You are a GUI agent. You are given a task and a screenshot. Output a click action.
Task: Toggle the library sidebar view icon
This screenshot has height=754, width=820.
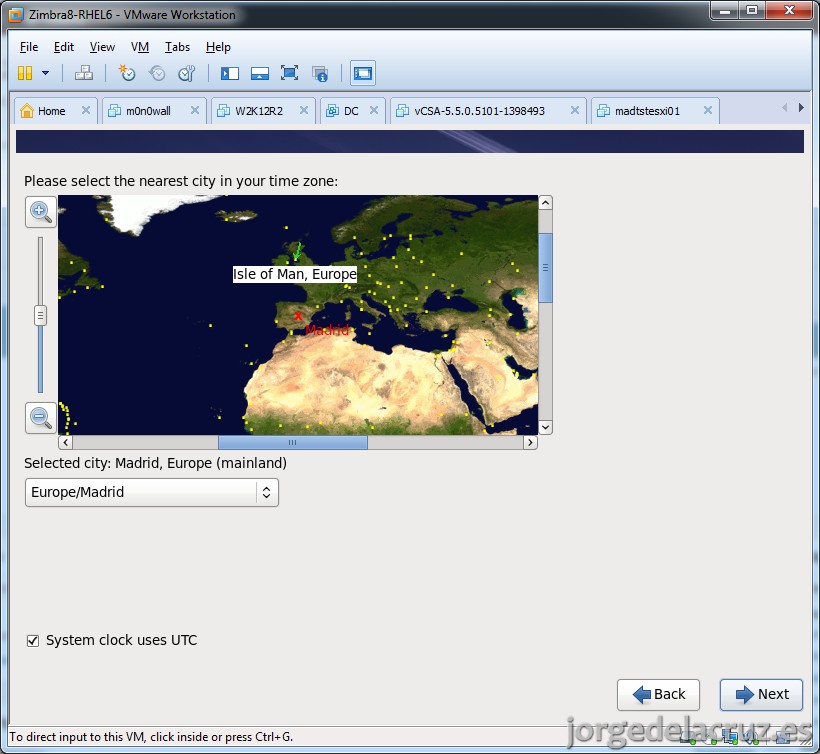pyautogui.click(x=230, y=73)
